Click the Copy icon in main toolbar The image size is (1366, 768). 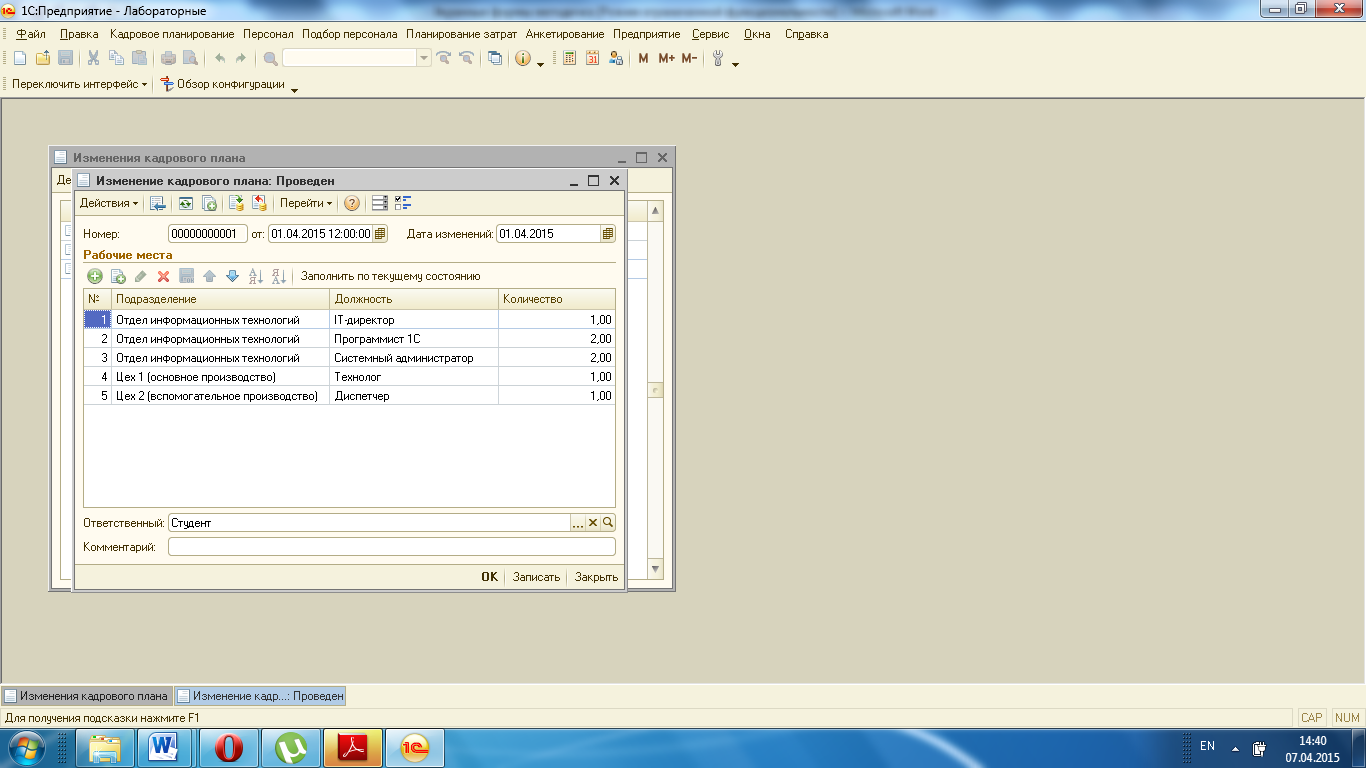click(x=116, y=58)
